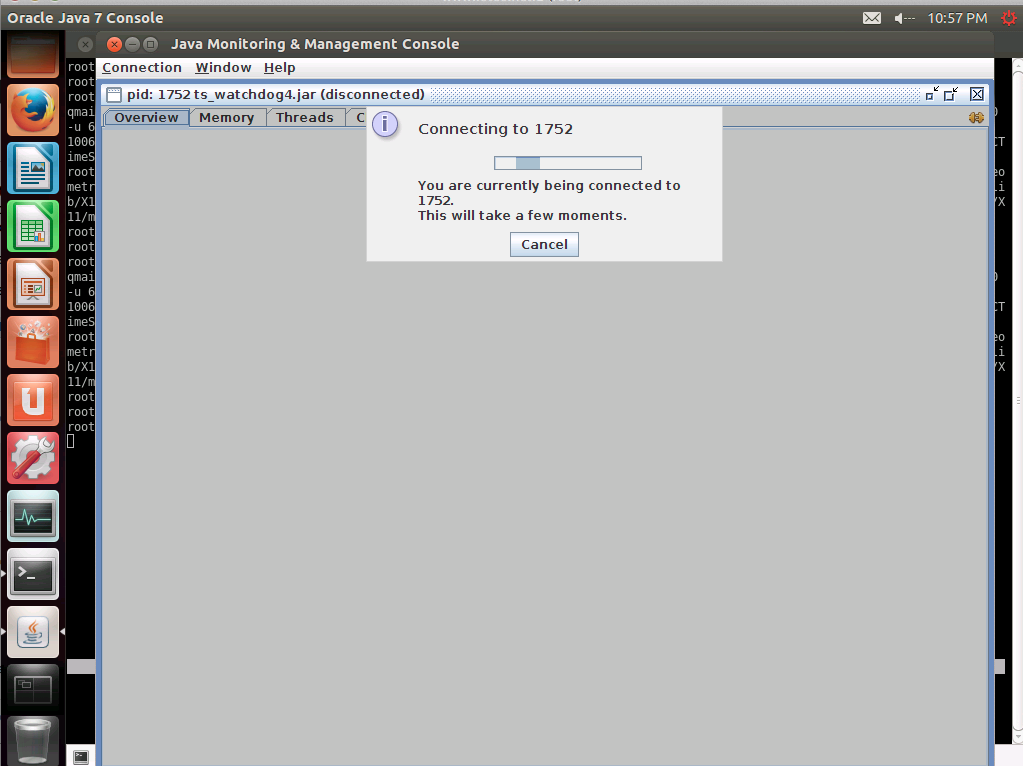1023x766 pixels.
Task: Click the internal frame document icon beside pid 1752
Action: tap(114, 95)
